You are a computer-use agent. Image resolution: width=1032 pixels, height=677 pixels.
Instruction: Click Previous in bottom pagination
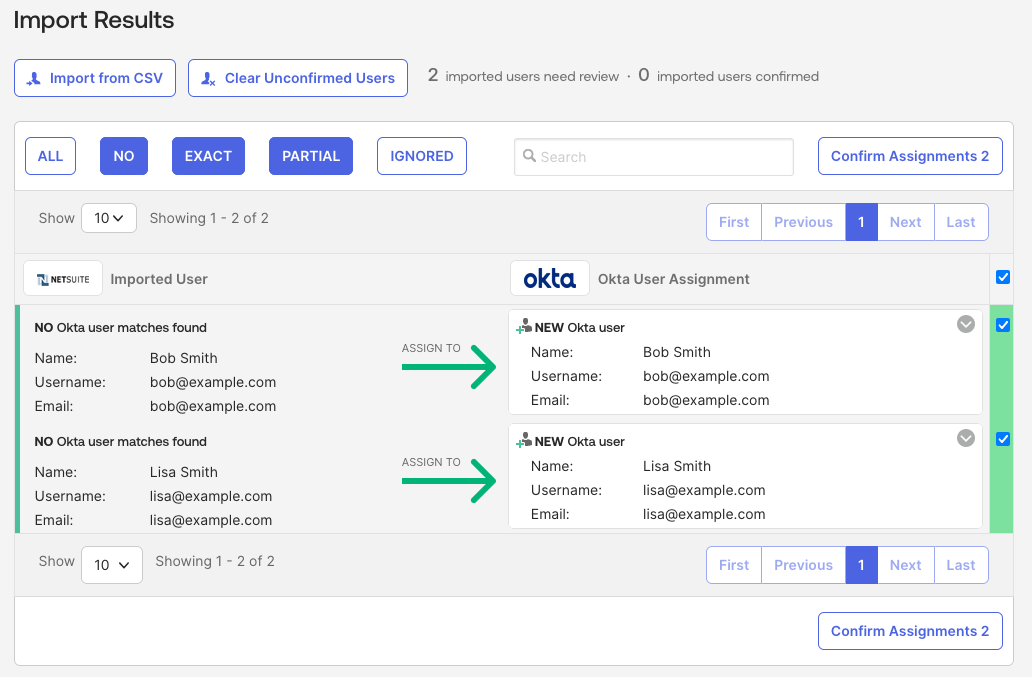tap(804, 565)
